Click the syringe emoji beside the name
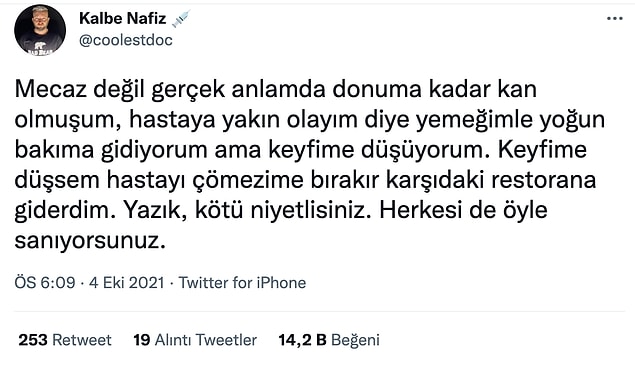The height and width of the screenshot is (367, 635). click(180, 19)
